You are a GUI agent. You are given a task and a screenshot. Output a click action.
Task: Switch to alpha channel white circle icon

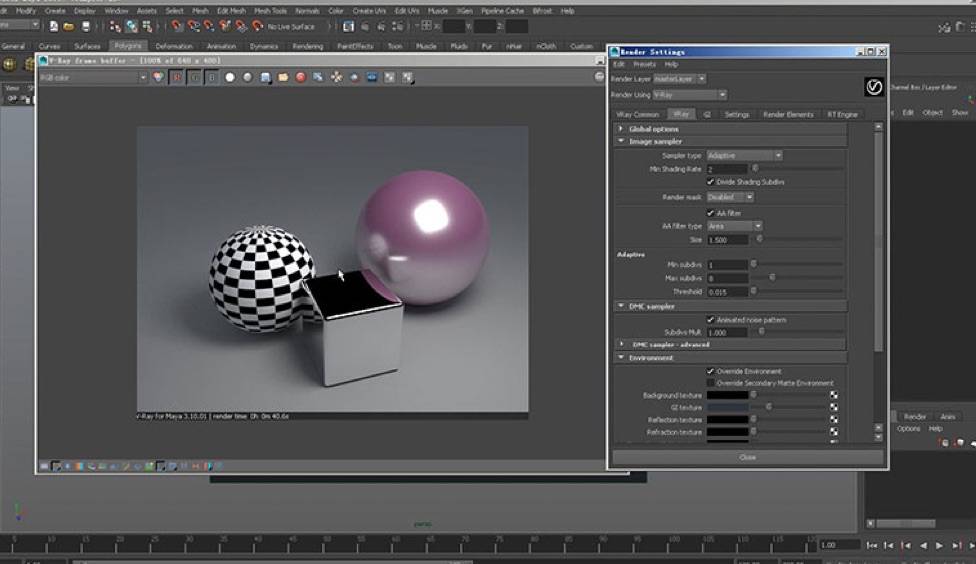[x=229, y=77]
